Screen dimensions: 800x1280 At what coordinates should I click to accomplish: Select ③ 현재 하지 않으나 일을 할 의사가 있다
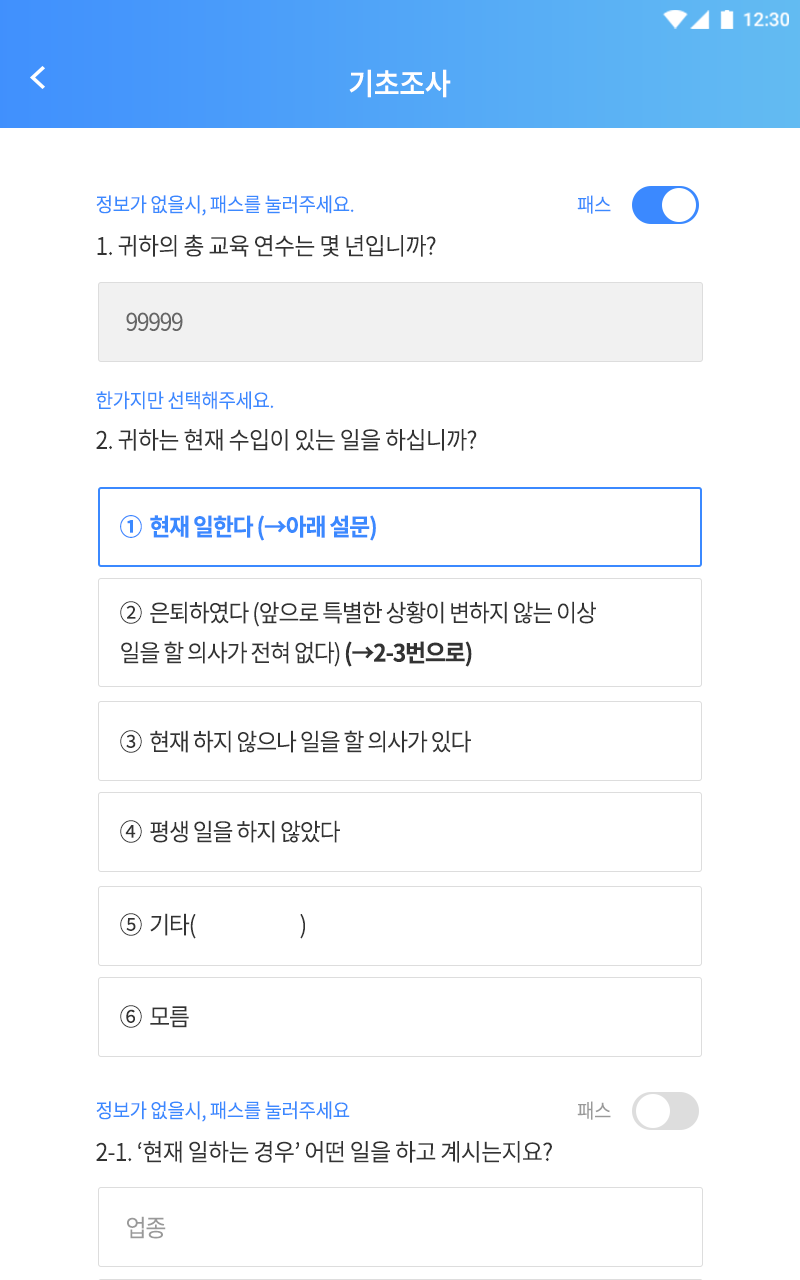[x=400, y=741]
